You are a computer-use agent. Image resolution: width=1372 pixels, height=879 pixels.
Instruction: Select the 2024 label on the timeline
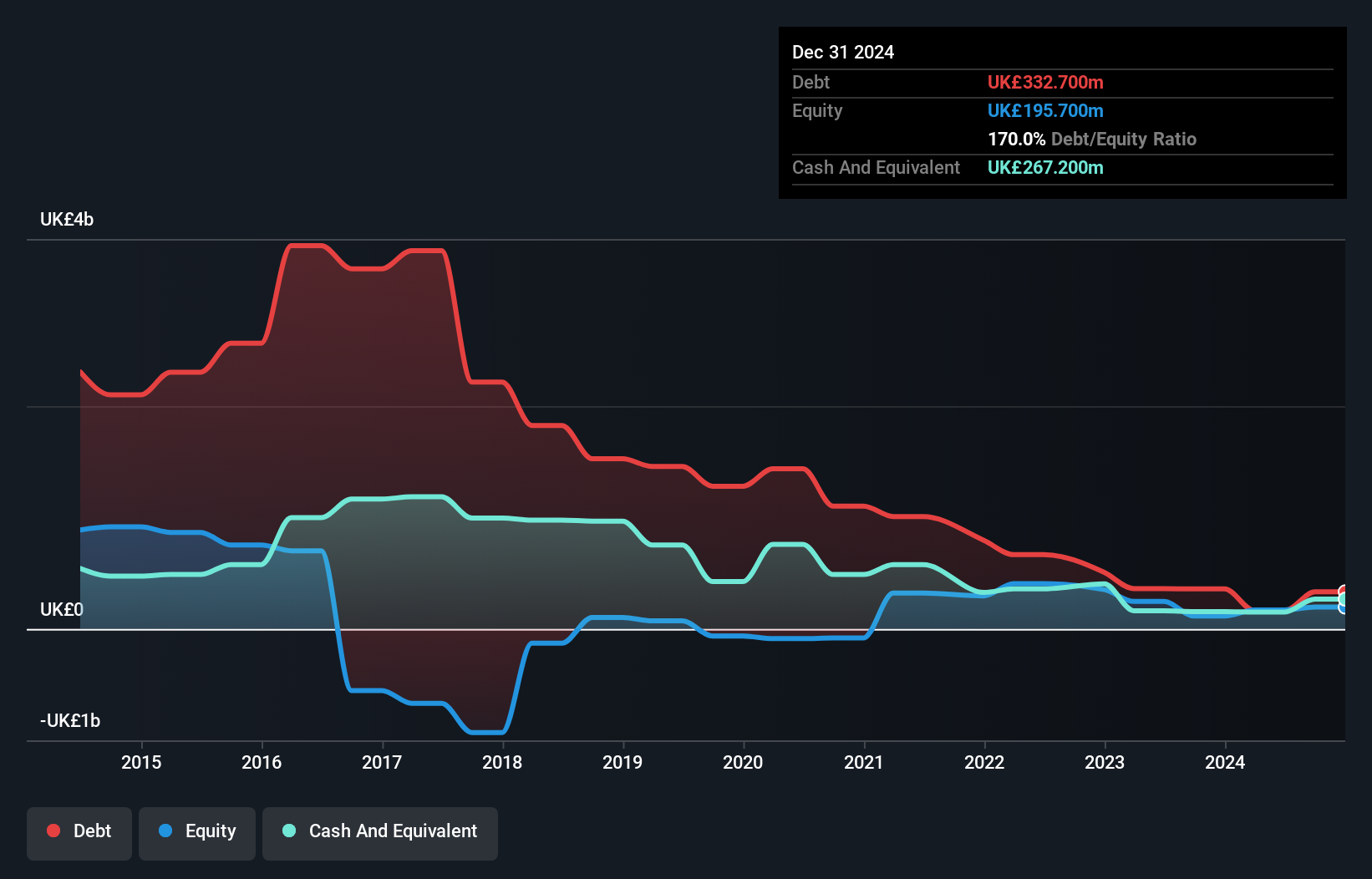point(1225,762)
